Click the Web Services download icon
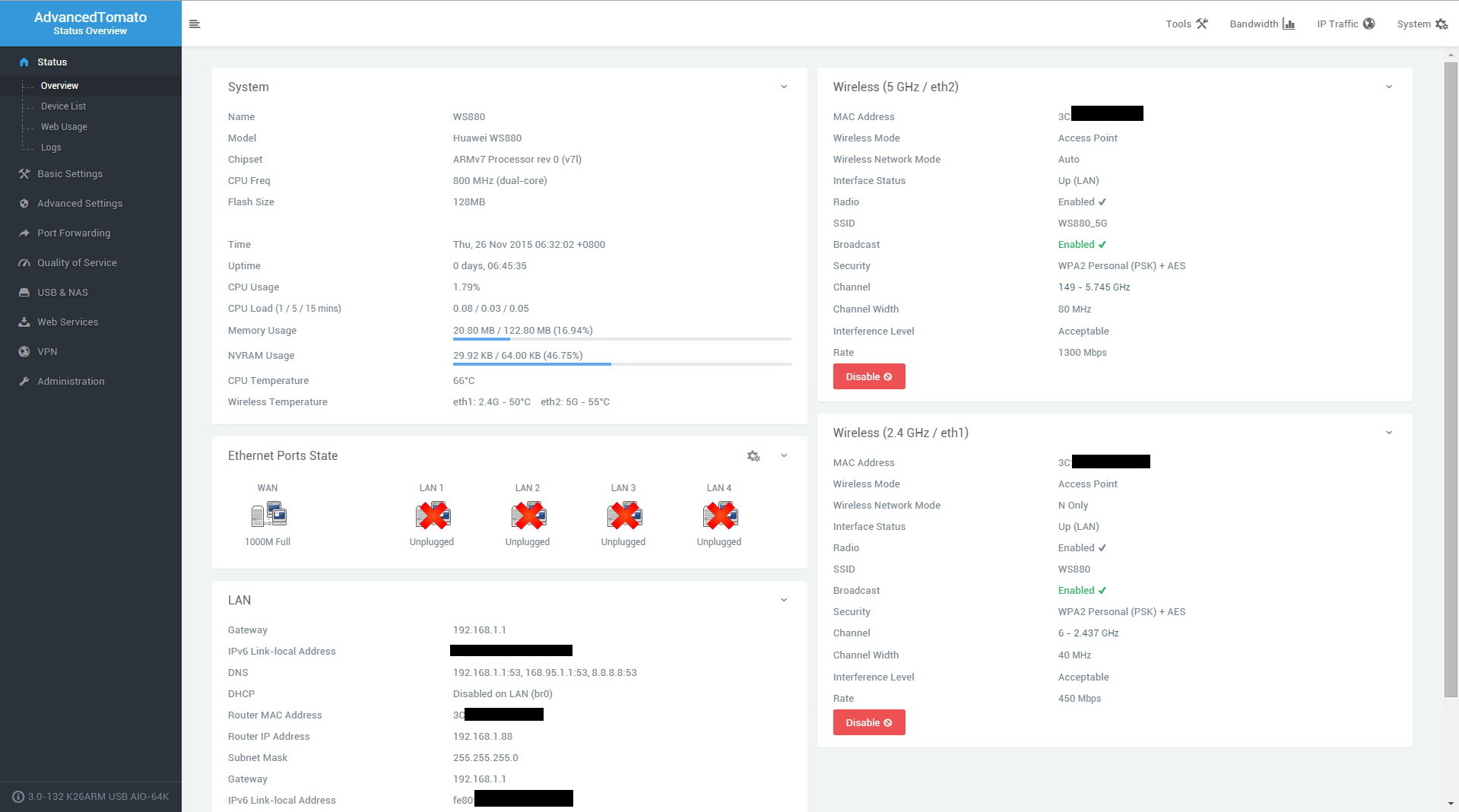Viewport: 1459px width, 812px height. (x=24, y=322)
